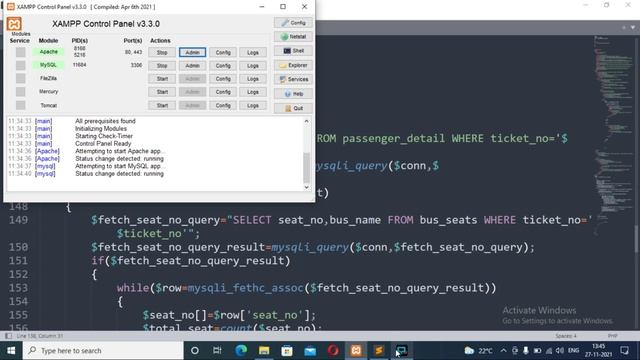Open the clock showing 27-11-2021
640x360 pixels.
[x=598, y=351]
